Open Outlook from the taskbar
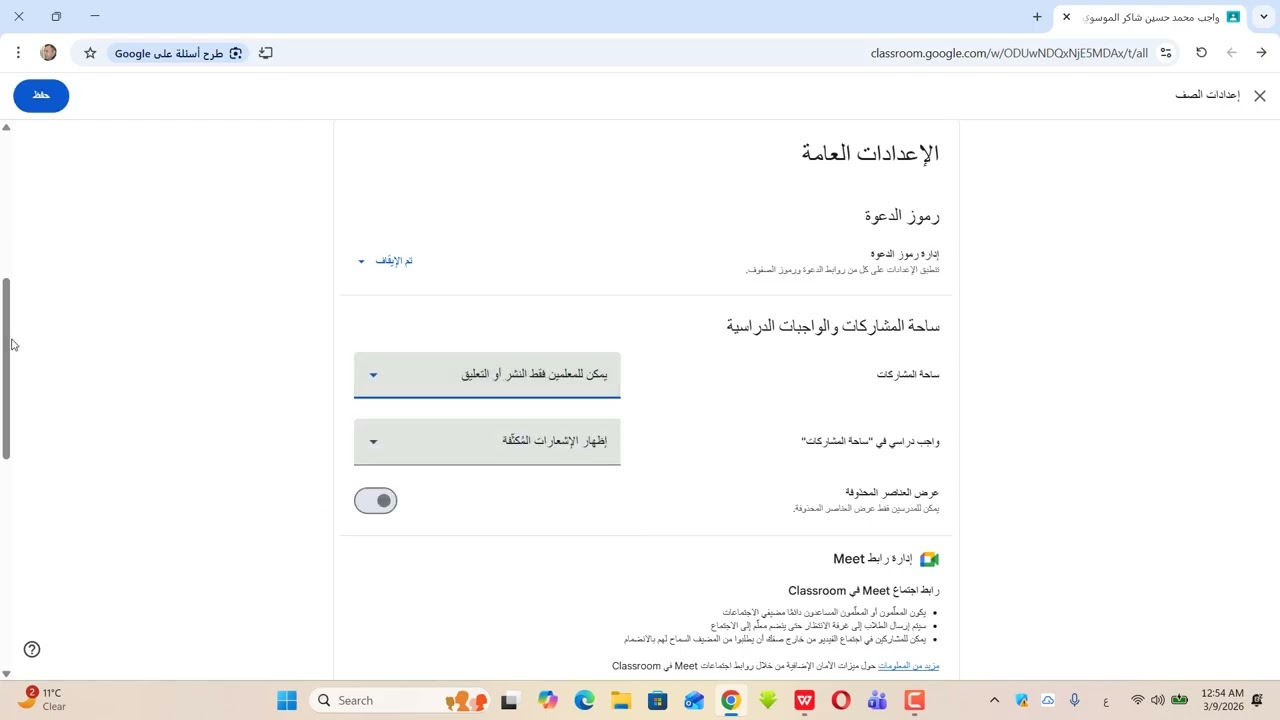This screenshot has height=720, width=1280. 694,701
